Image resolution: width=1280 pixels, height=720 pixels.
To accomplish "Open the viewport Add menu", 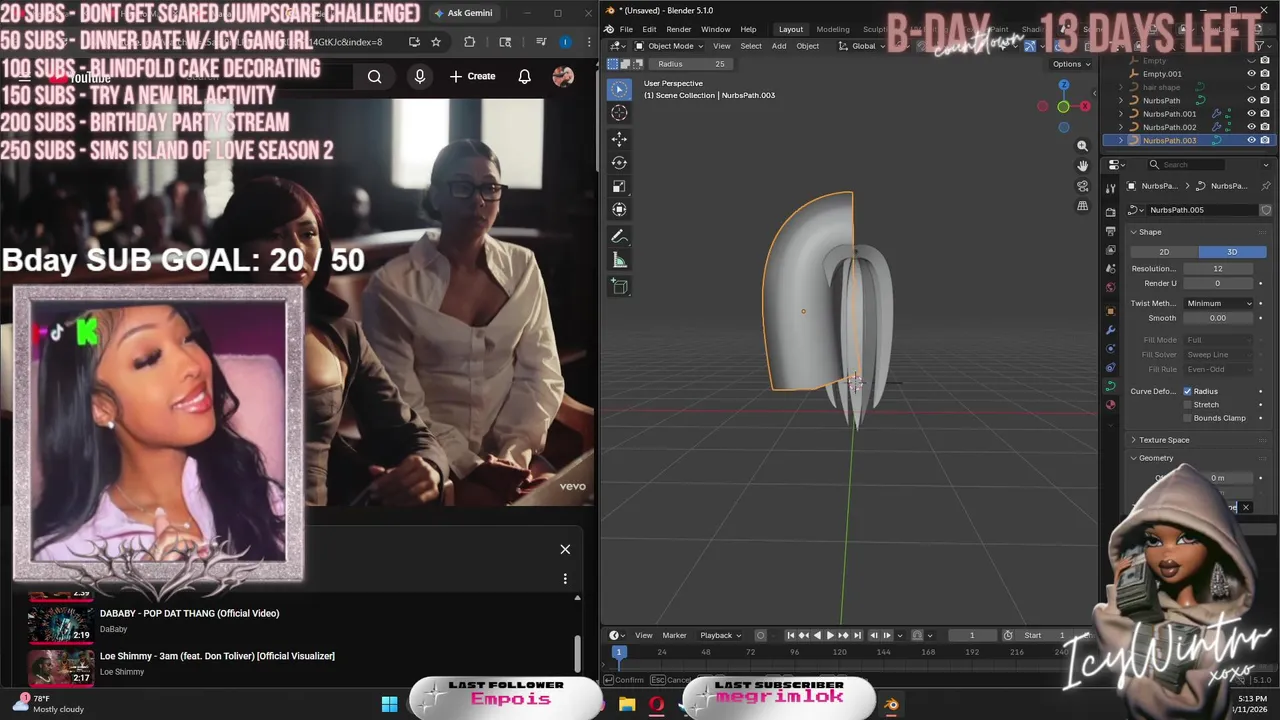I will coord(778,46).
